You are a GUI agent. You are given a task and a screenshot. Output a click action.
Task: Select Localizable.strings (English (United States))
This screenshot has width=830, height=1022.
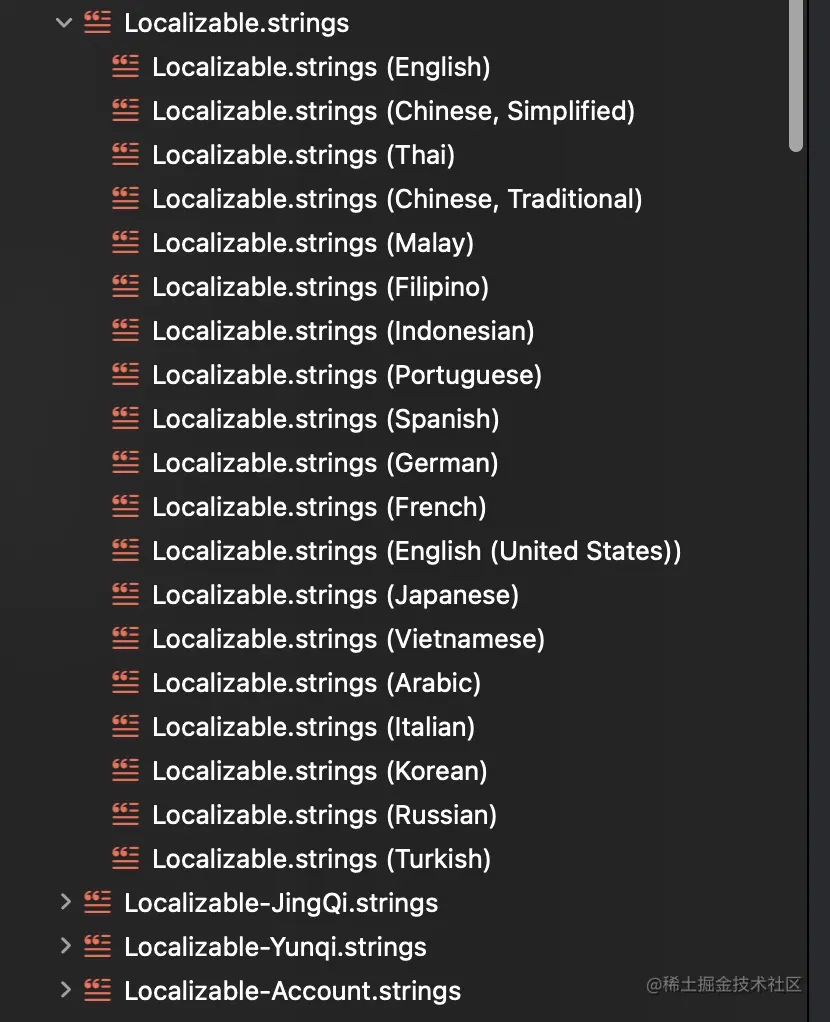(416, 550)
